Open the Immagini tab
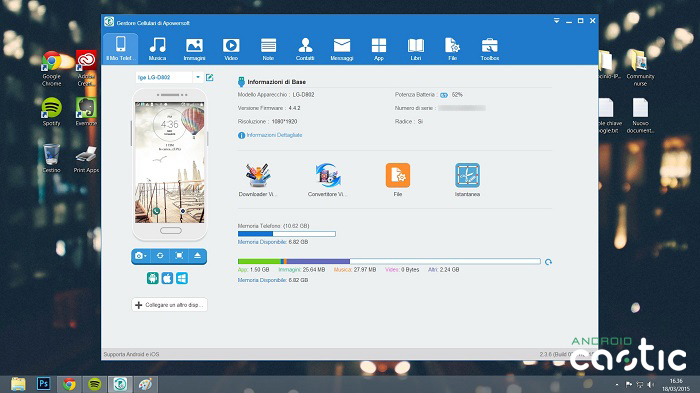 click(194, 48)
